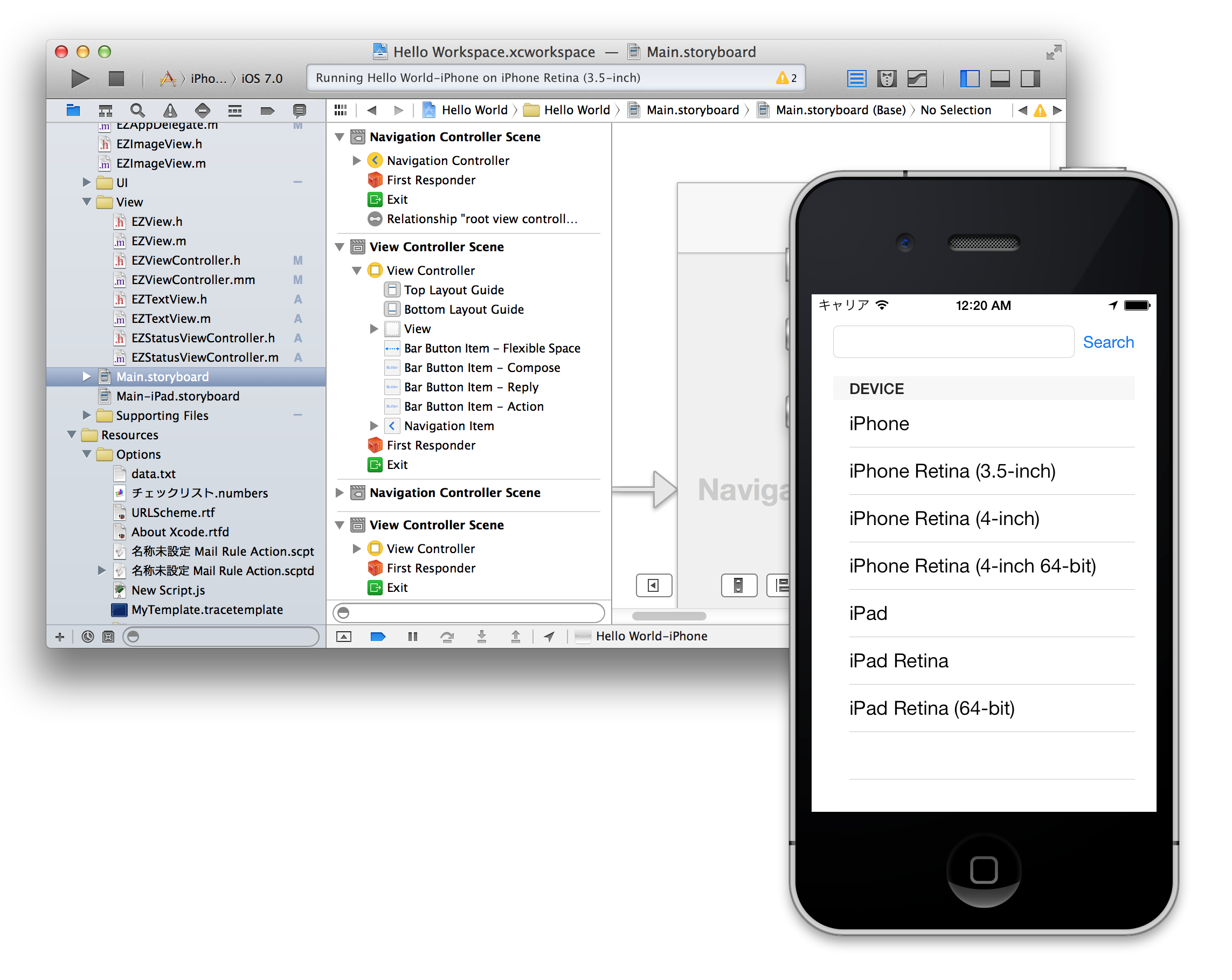Viewport: 1232px width, 980px height.
Task: Select the Assistant editor button
Action: pos(887,78)
